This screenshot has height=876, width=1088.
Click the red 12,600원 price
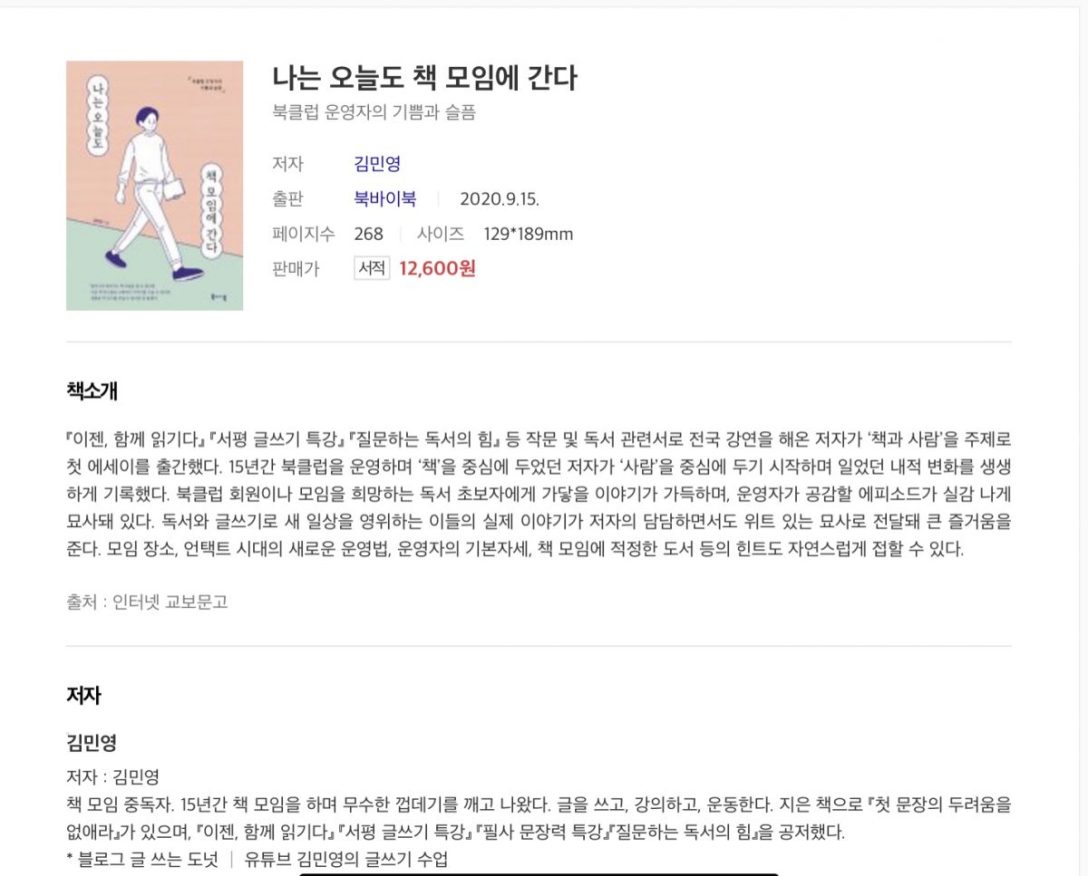click(x=437, y=268)
